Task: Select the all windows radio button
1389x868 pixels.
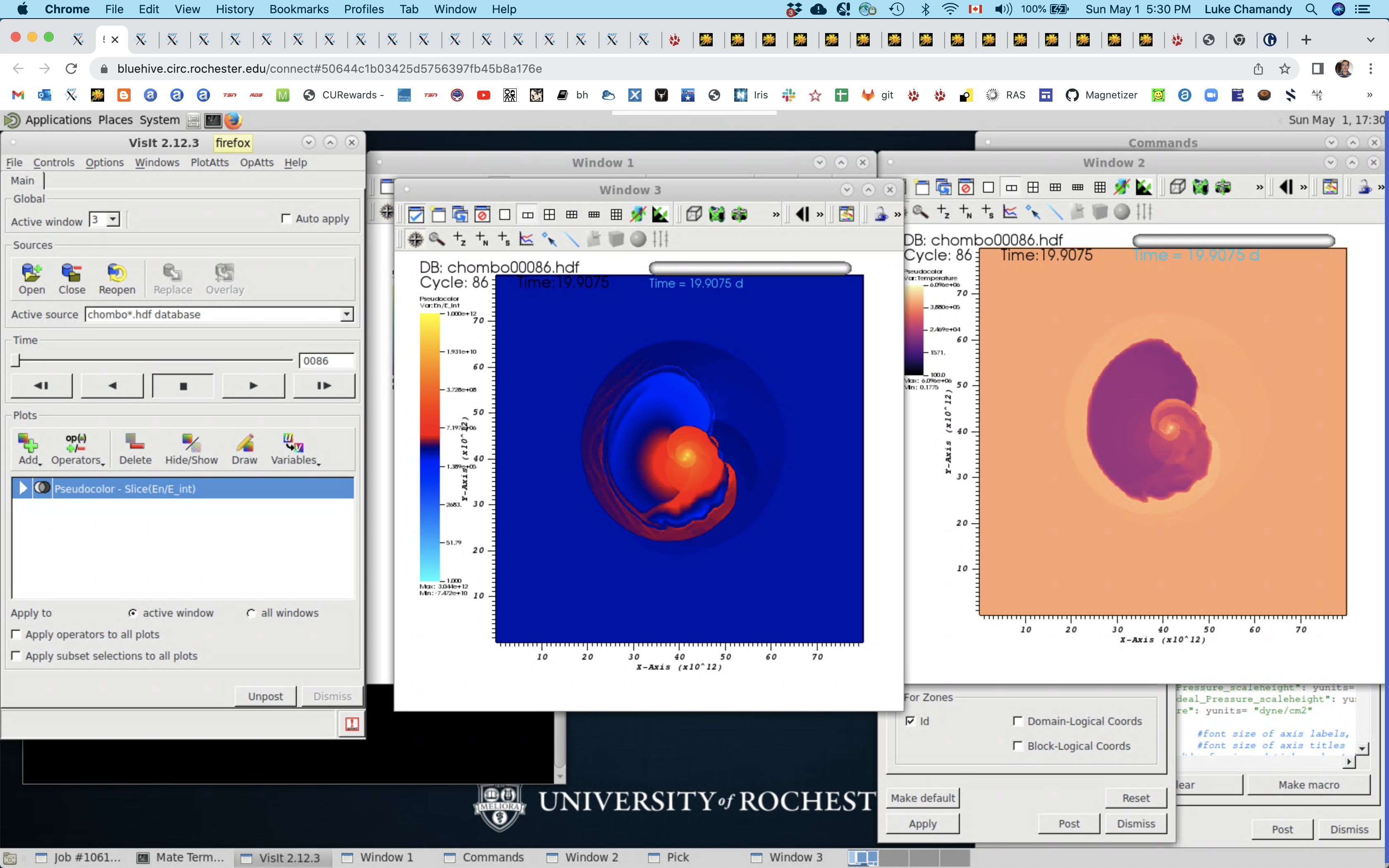Action: [251, 613]
